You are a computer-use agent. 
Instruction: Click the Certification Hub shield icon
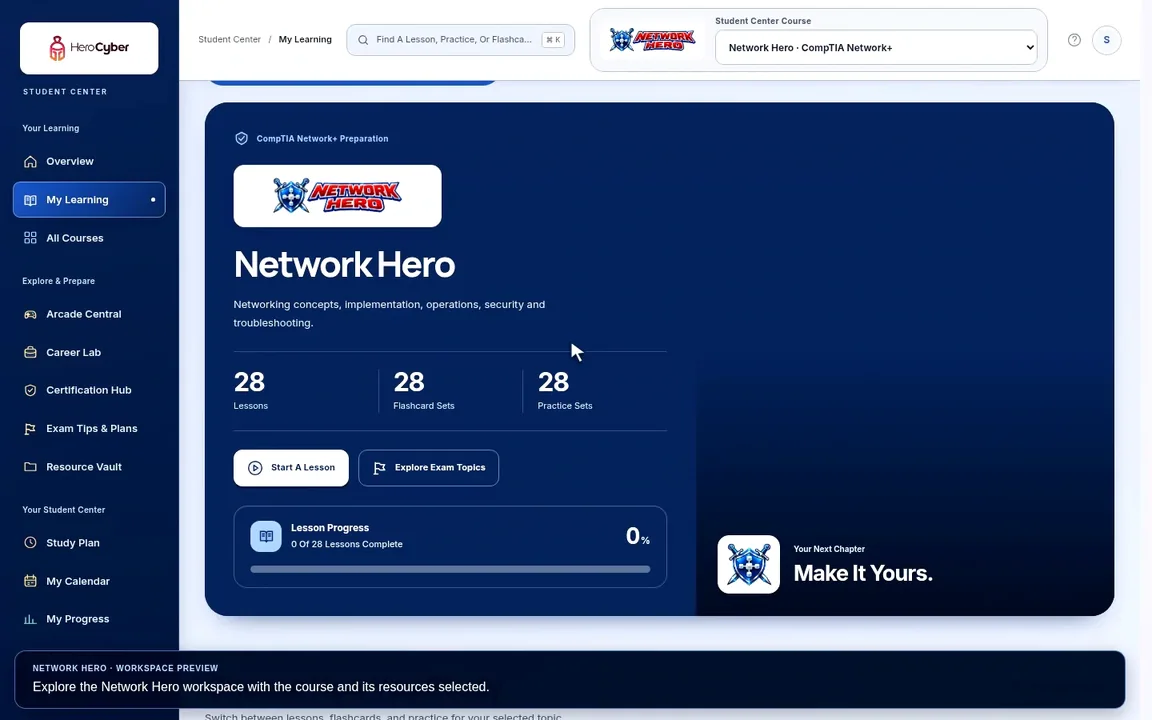coord(30,390)
